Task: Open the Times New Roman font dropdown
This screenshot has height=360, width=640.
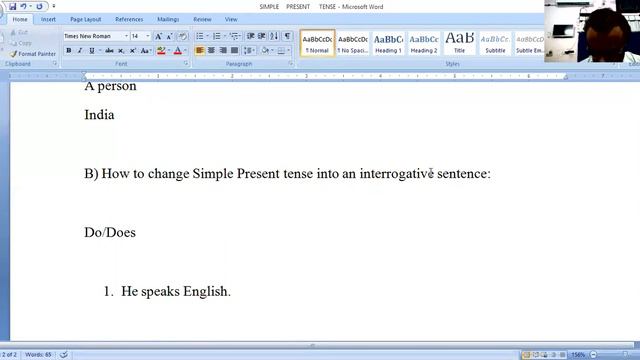Action: (126, 36)
